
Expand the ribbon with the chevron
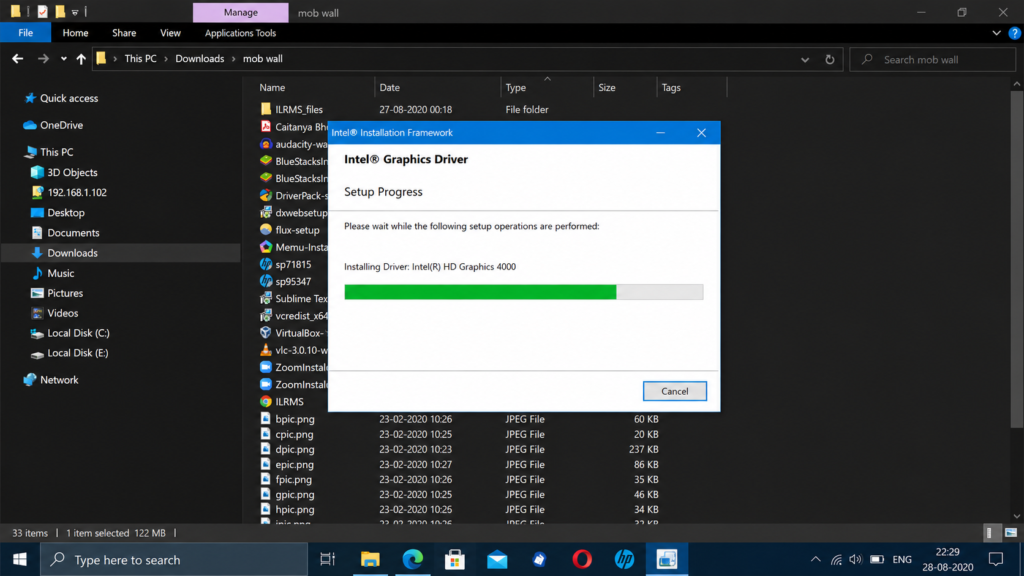tap(997, 33)
